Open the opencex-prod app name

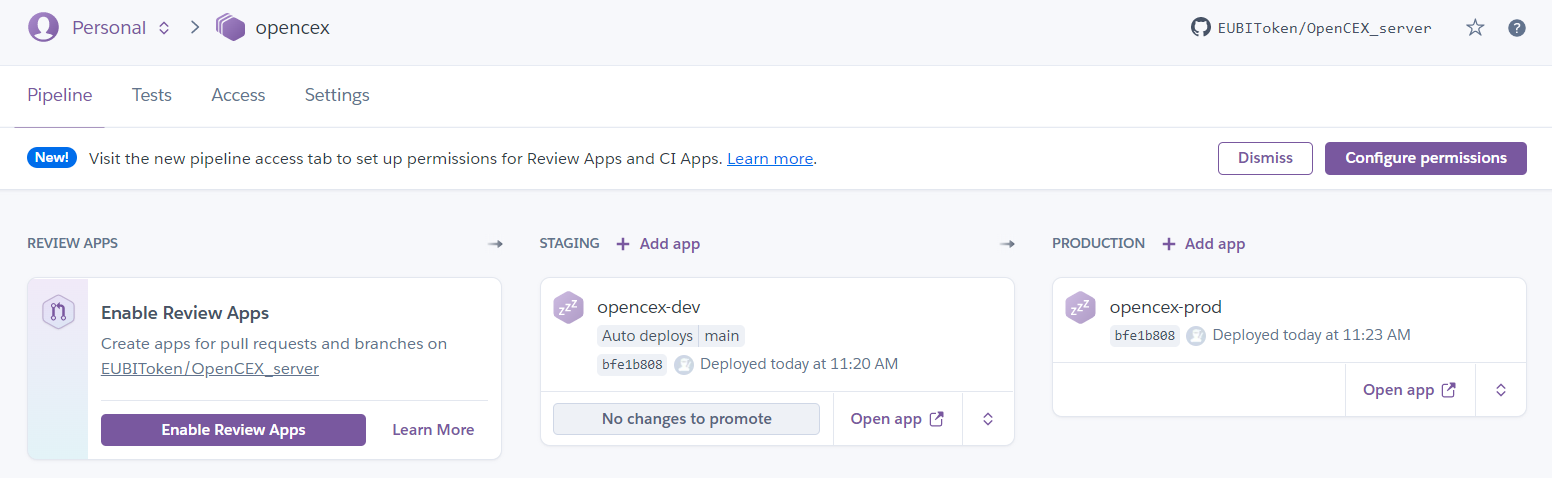pyautogui.click(x=1166, y=307)
